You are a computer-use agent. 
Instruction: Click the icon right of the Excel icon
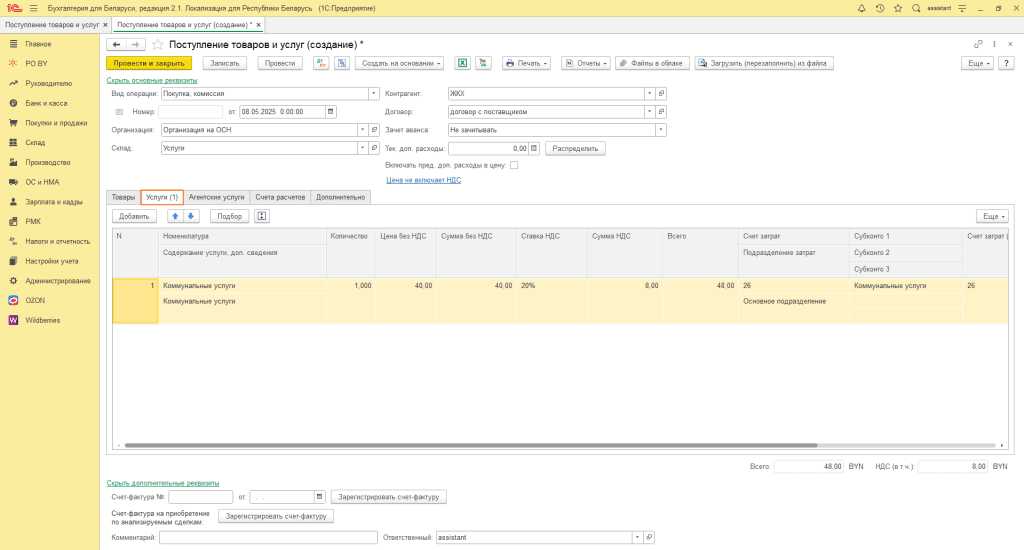coord(483,63)
